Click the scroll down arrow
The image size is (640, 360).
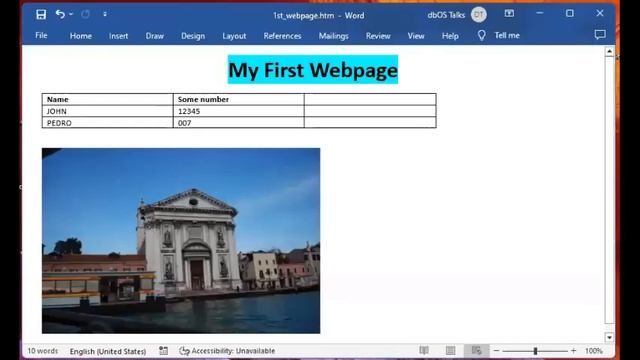coord(609,338)
